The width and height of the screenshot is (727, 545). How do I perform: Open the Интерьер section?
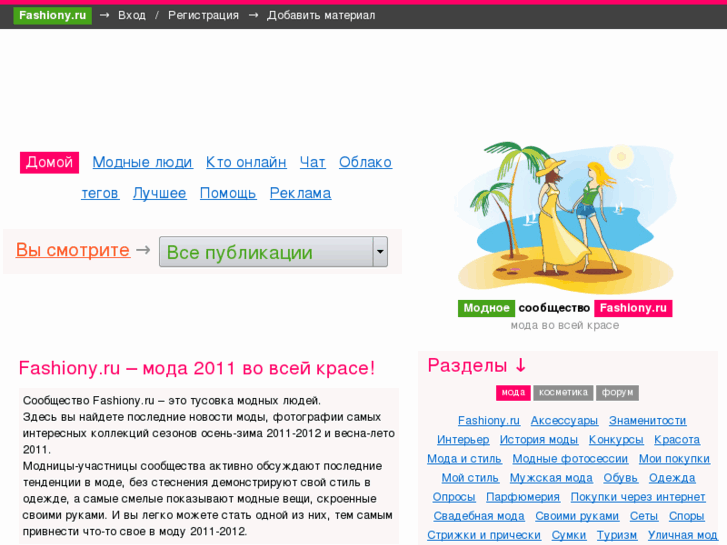[x=463, y=439]
